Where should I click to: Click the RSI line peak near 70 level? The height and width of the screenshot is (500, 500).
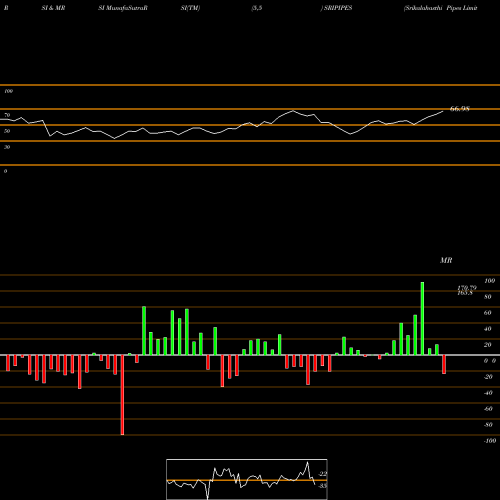point(293,111)
